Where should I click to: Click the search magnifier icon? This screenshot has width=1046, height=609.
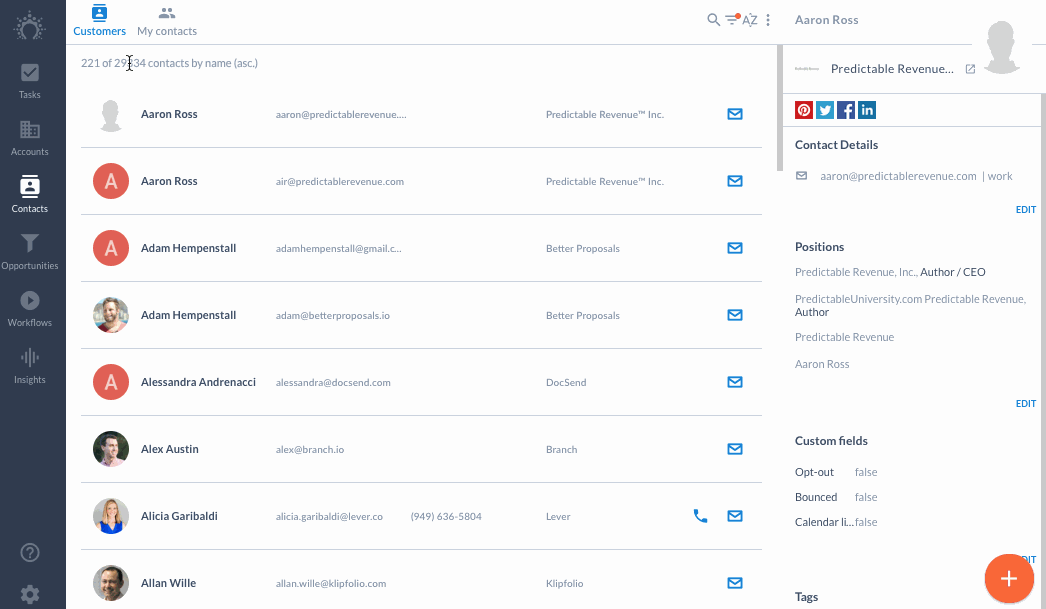click(x=713, y=20)
